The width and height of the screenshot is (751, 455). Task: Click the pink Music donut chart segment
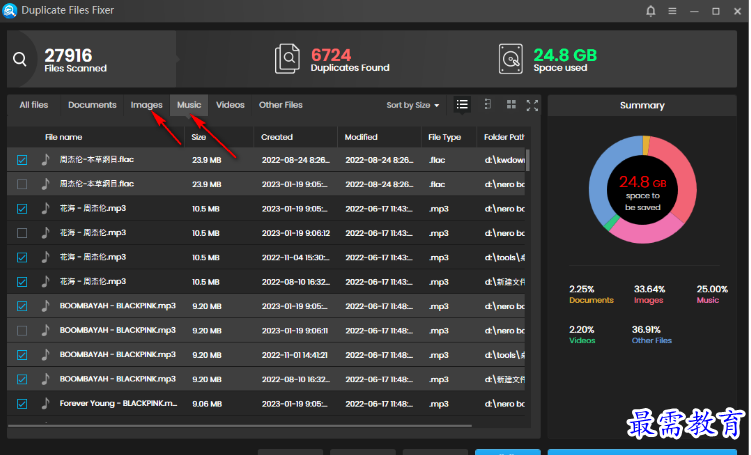(646, 232)
